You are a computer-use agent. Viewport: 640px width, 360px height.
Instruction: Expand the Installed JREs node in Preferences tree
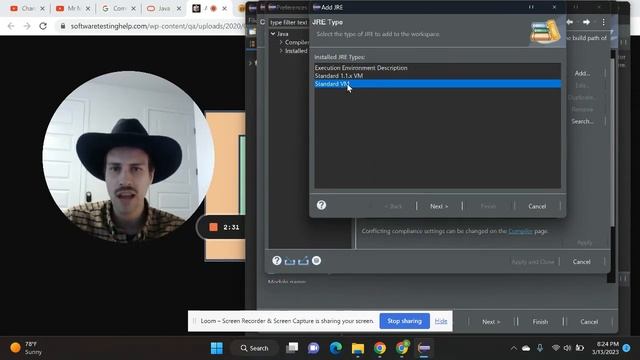click(281, 51)
